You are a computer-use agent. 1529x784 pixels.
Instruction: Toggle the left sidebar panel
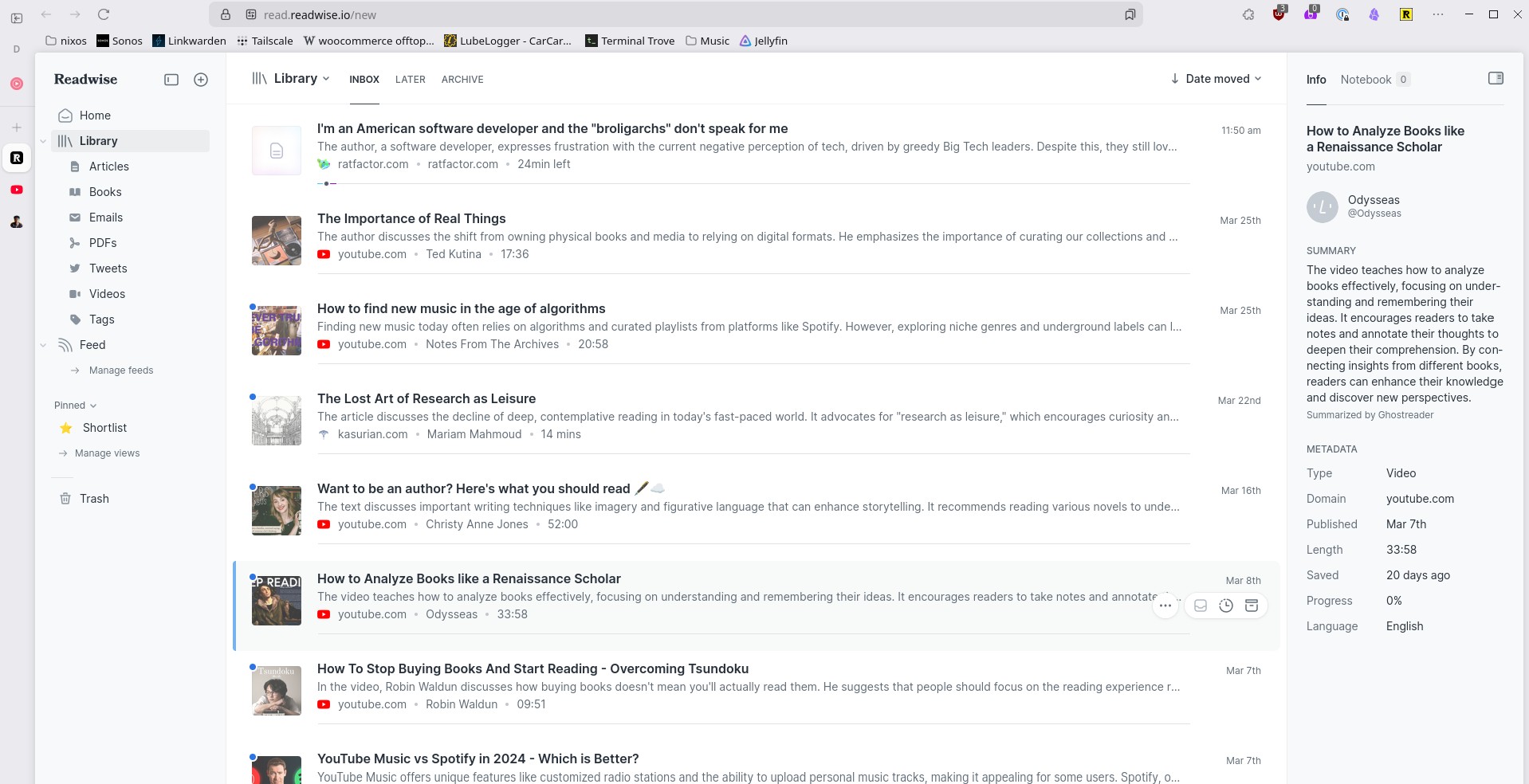(x=171, y=80)
